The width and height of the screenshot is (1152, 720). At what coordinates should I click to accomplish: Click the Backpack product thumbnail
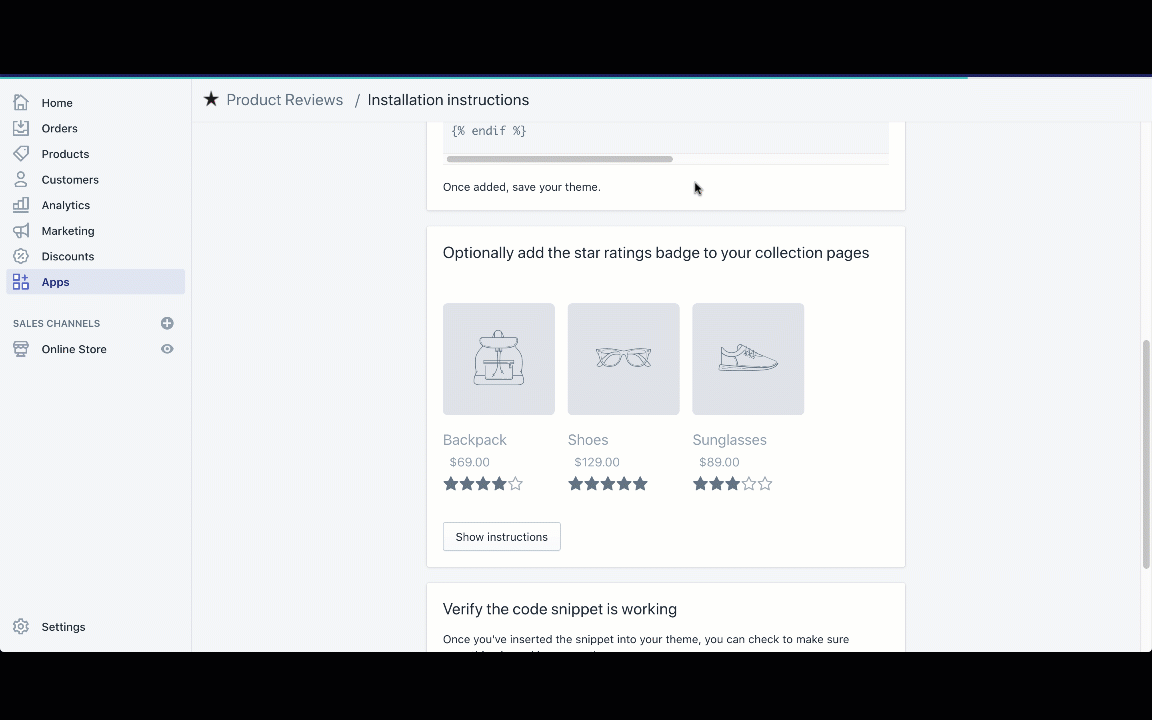499,359
